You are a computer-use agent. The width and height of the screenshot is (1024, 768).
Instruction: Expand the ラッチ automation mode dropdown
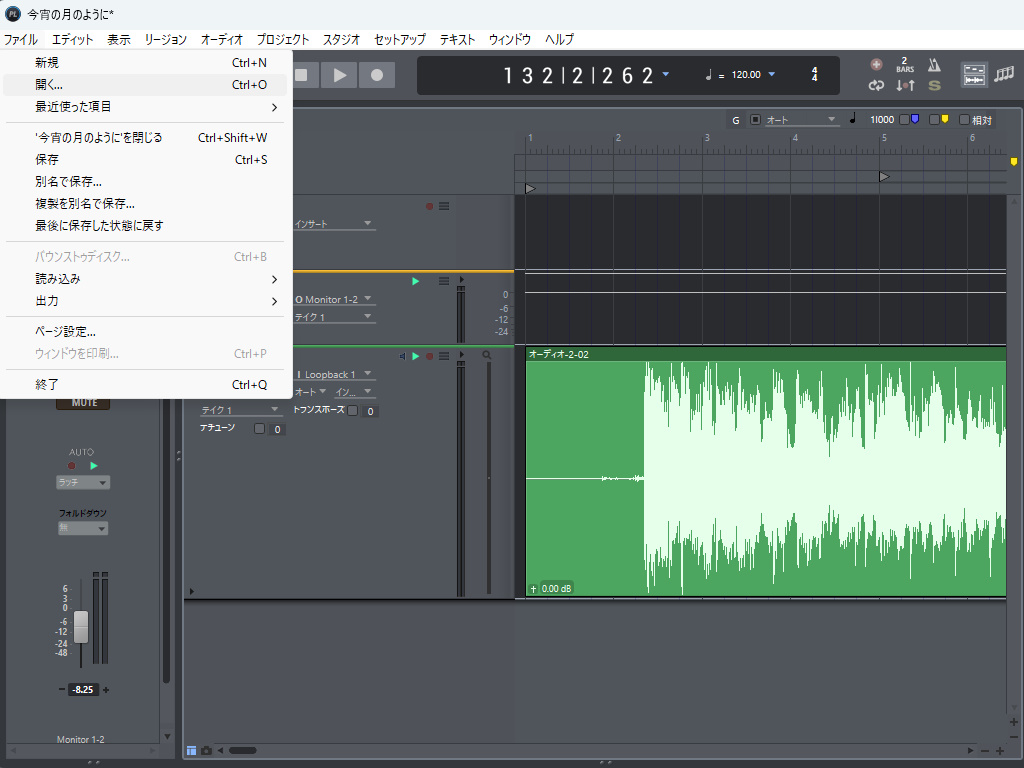pos(83,482)
